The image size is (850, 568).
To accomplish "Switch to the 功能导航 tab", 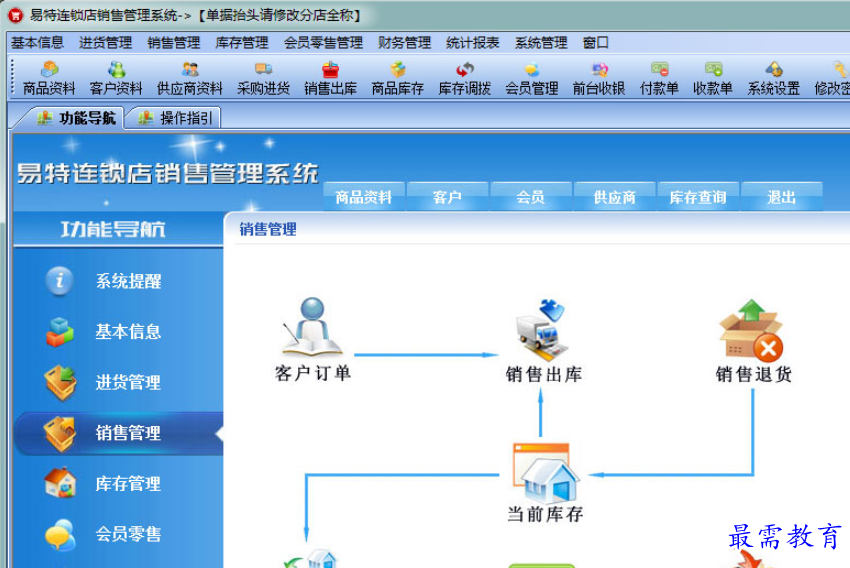I will [x=76, y=118].
